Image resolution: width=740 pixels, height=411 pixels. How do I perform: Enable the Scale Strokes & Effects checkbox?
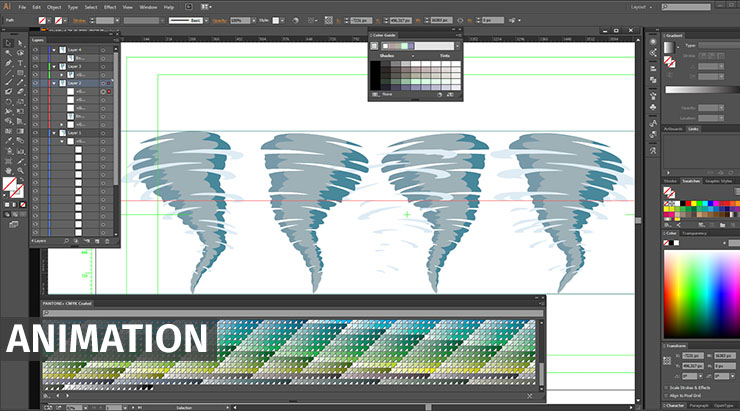[666, 388]
